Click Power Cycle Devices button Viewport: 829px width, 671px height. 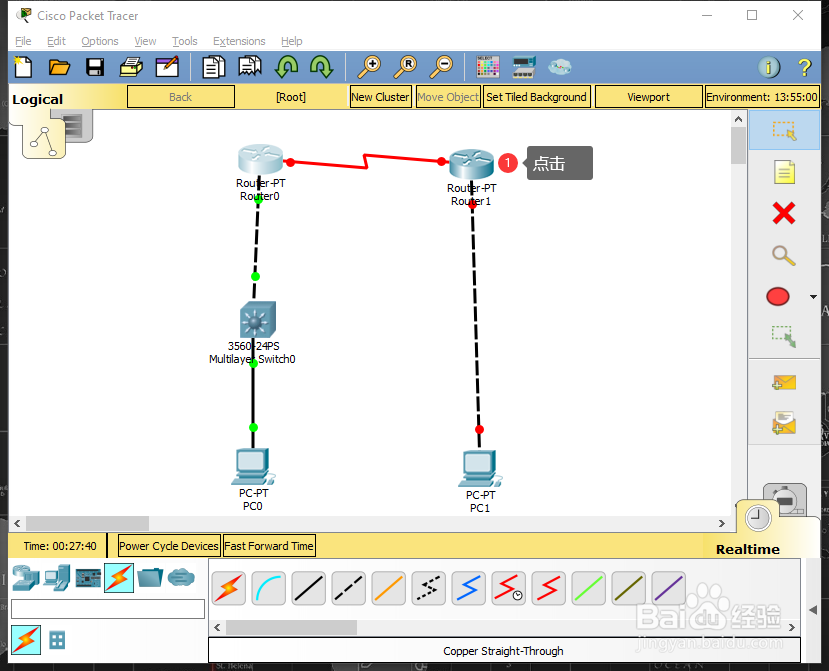coord(169,546)
